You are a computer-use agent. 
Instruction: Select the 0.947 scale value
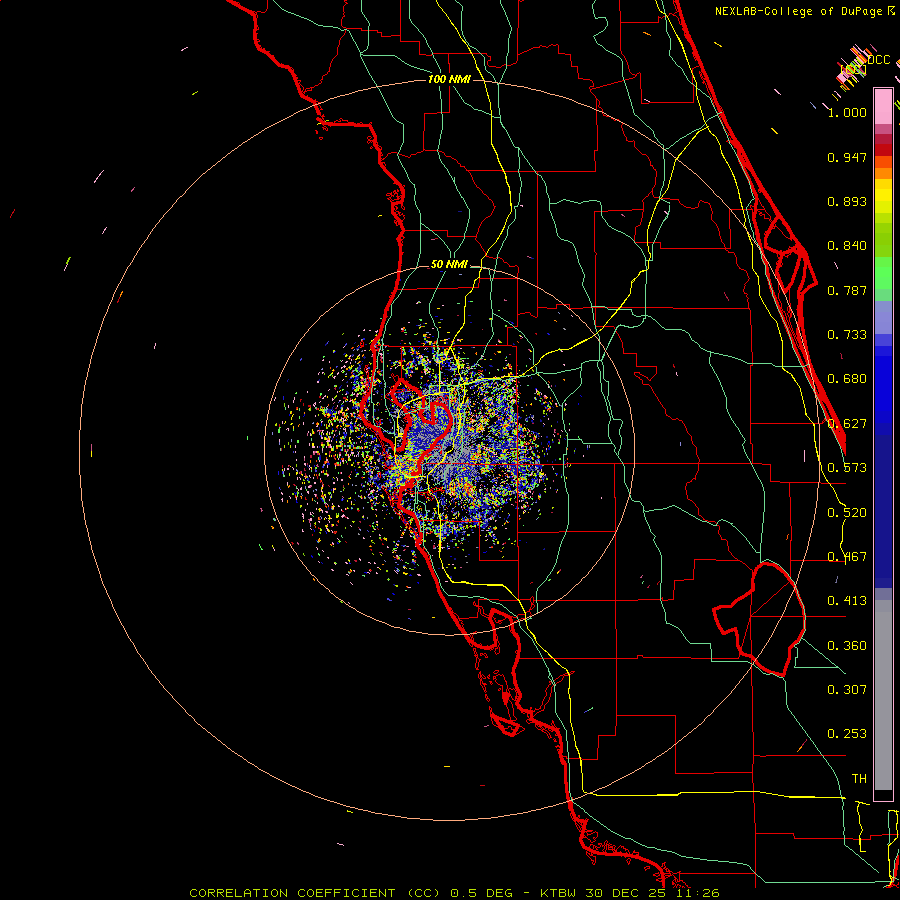[847, 157]
